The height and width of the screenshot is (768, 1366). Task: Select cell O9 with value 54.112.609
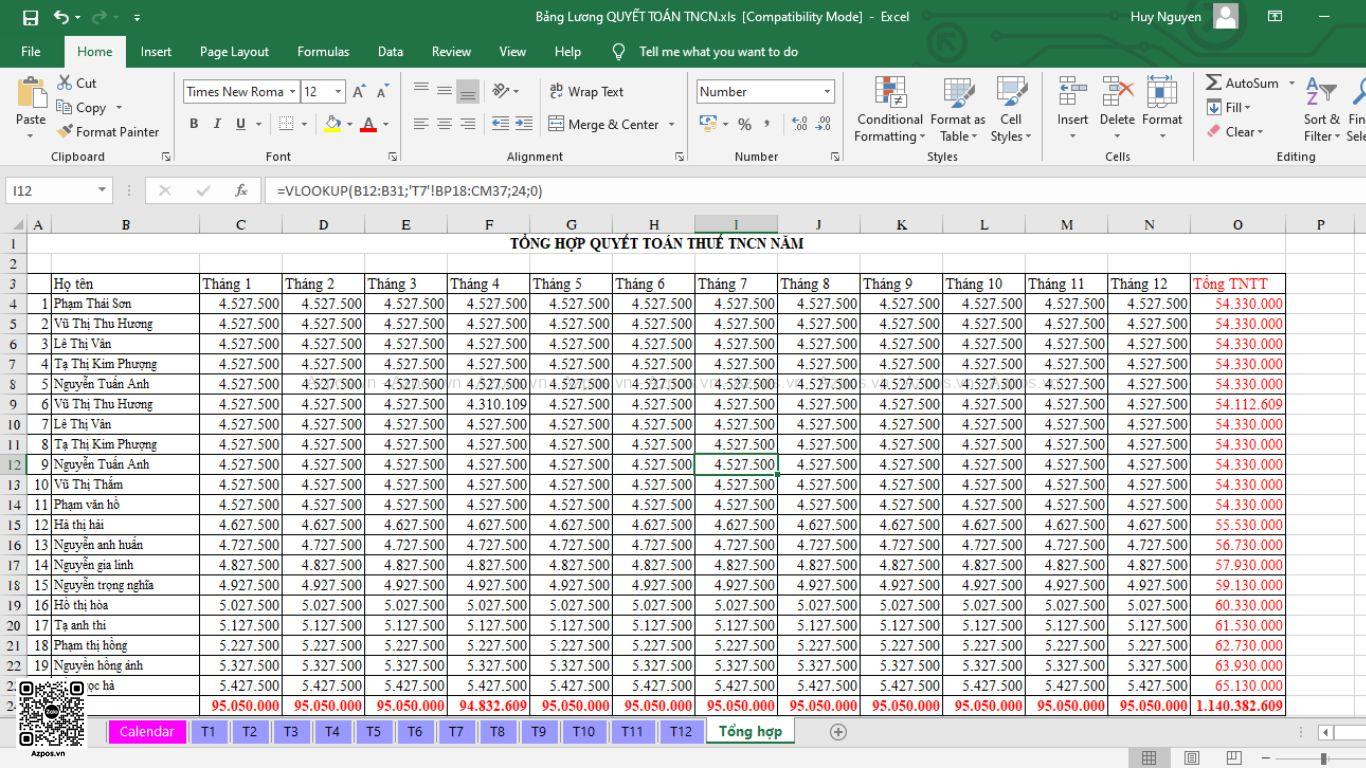click(1237, 404)
